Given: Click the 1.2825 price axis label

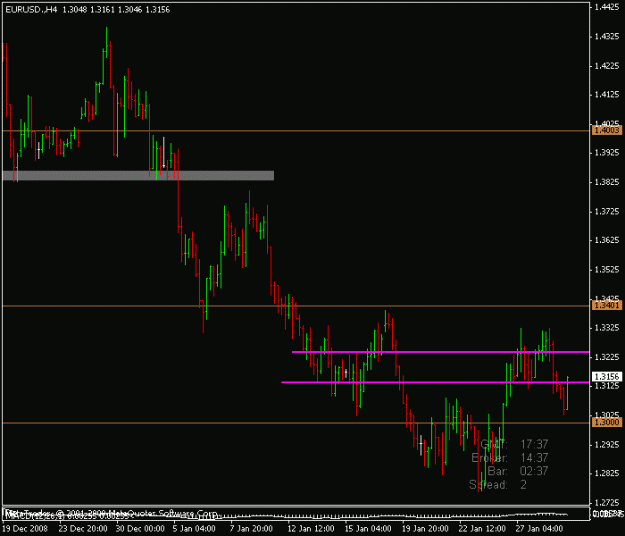Looking at the screenshot, I should pyautogui.click(x=607, y=473).
